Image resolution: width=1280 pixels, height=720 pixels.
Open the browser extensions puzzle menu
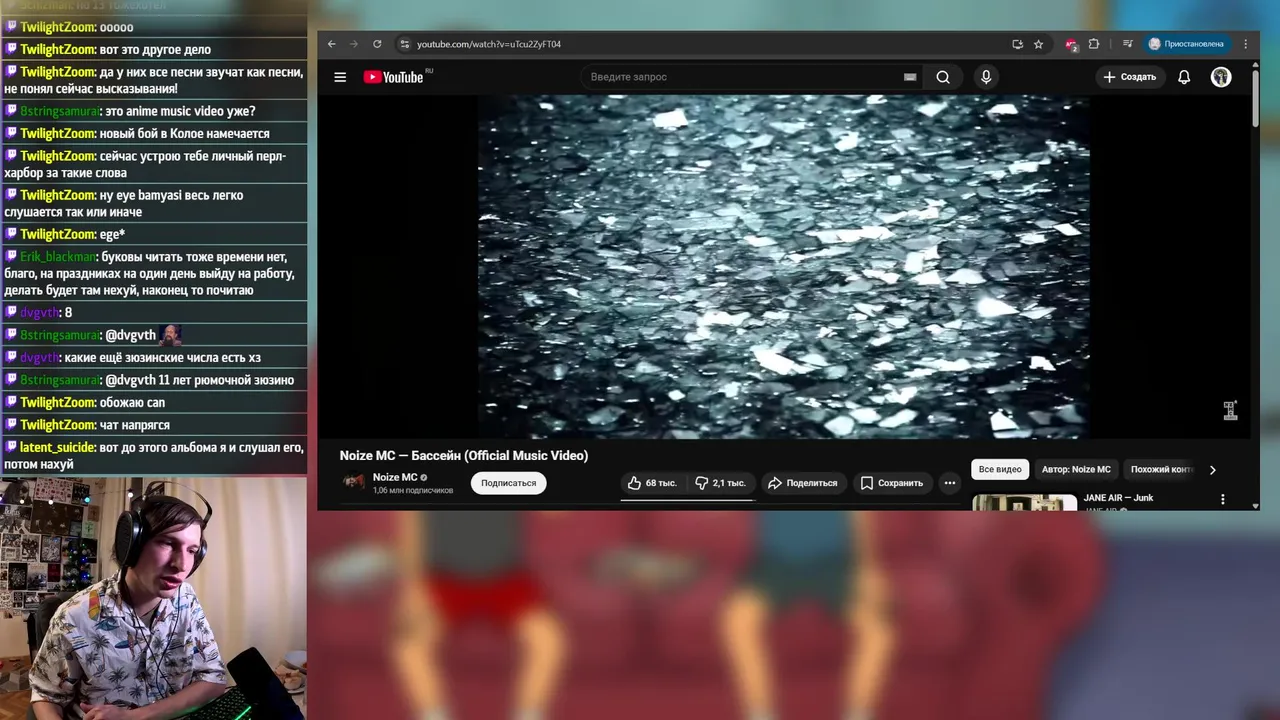(1094, 44)
